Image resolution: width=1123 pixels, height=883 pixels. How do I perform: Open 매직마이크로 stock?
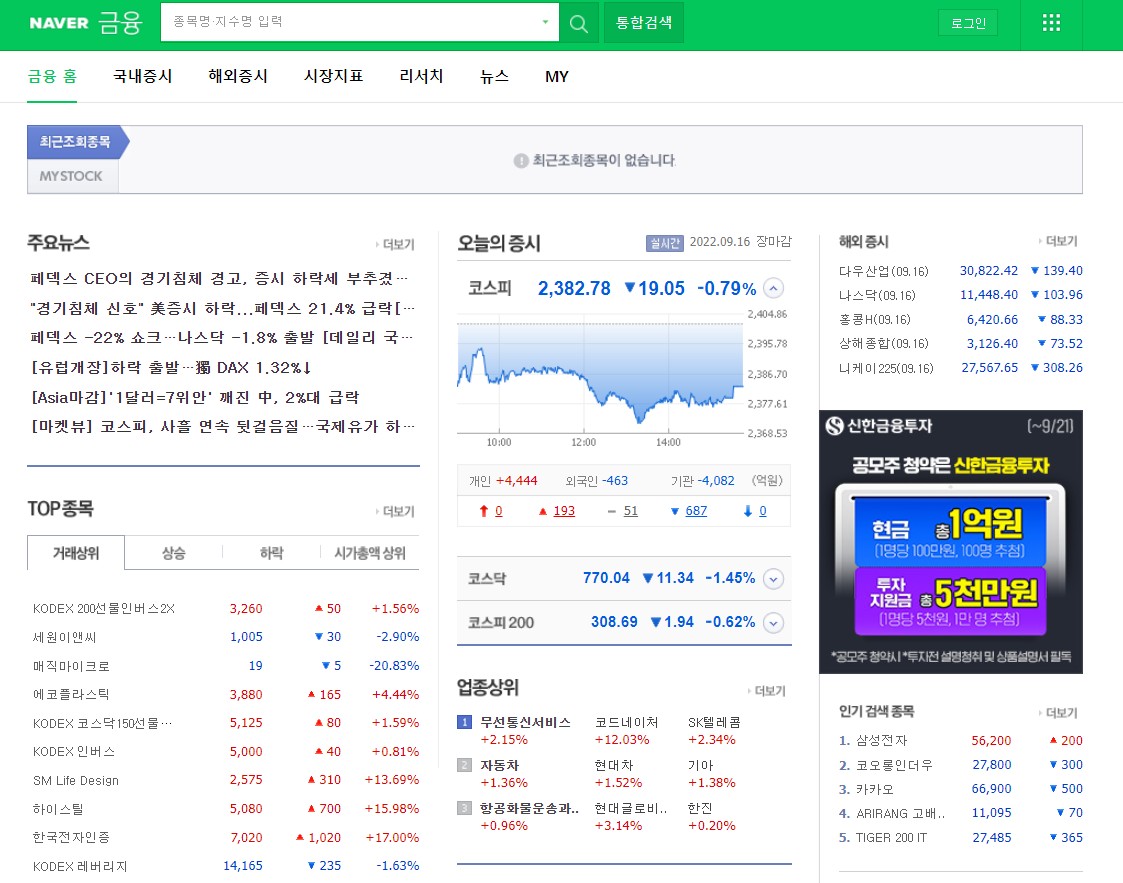(x=71, y=666)
